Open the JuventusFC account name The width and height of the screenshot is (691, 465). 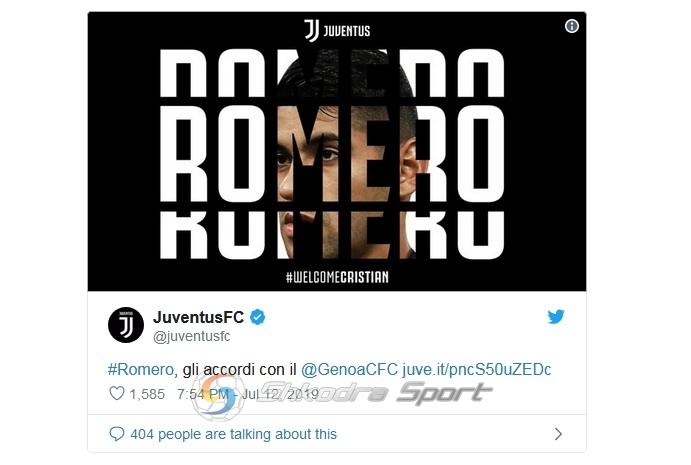tap(198, 317)
